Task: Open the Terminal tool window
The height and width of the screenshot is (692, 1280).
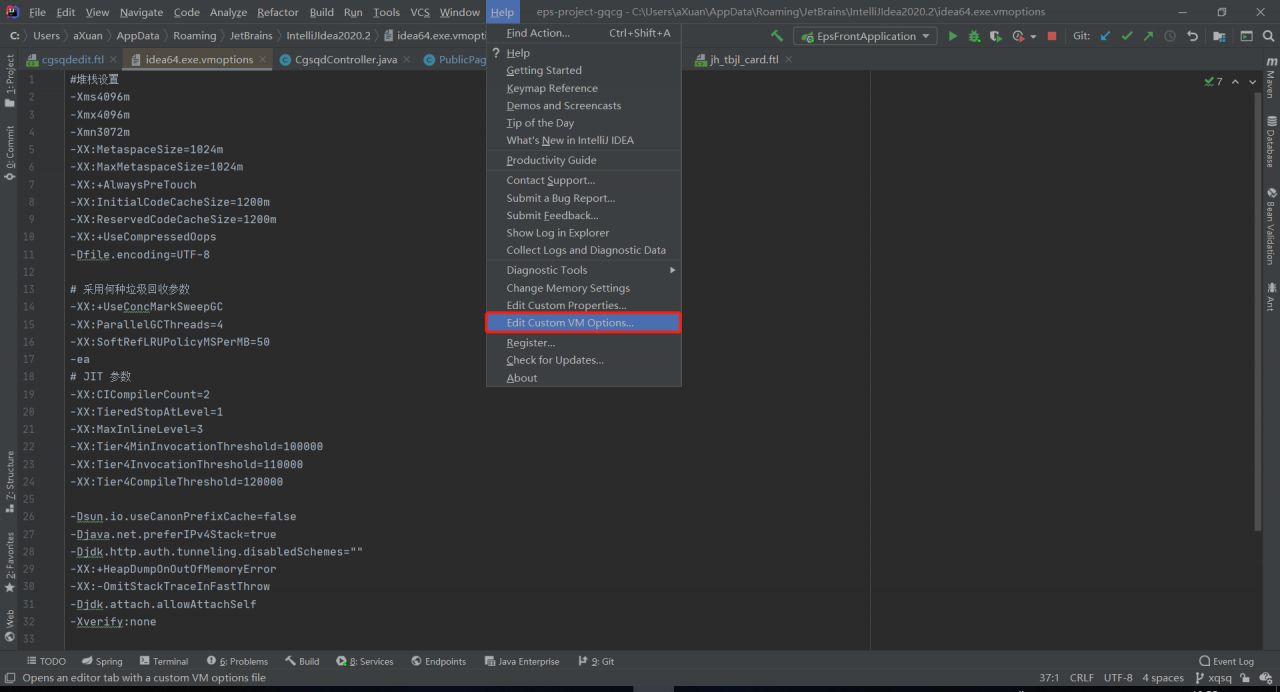Action: (x=164, y=661)
